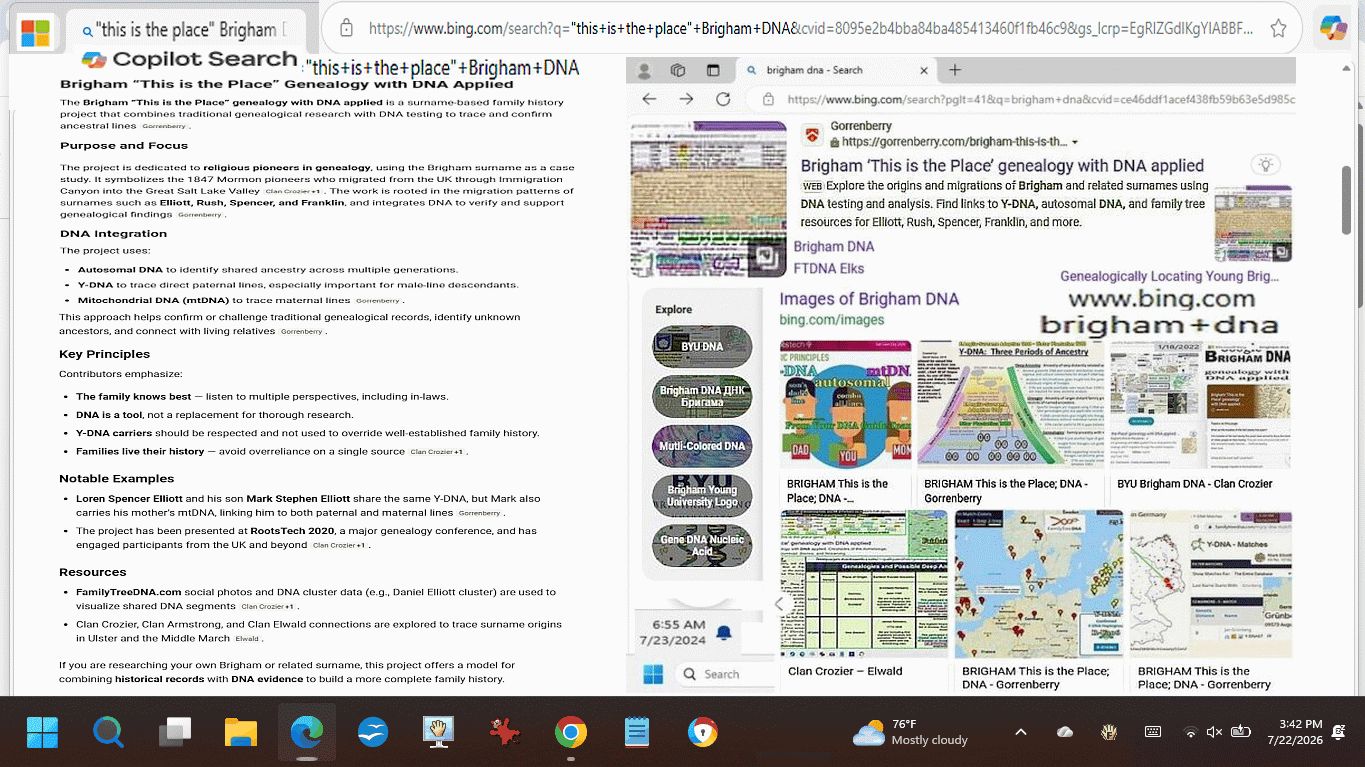Image resolution: width=1365 pixels, height=767 pixels.
Task: Open the 3:42 PM clock and calendar
Action: click(x=1293, y=732)
